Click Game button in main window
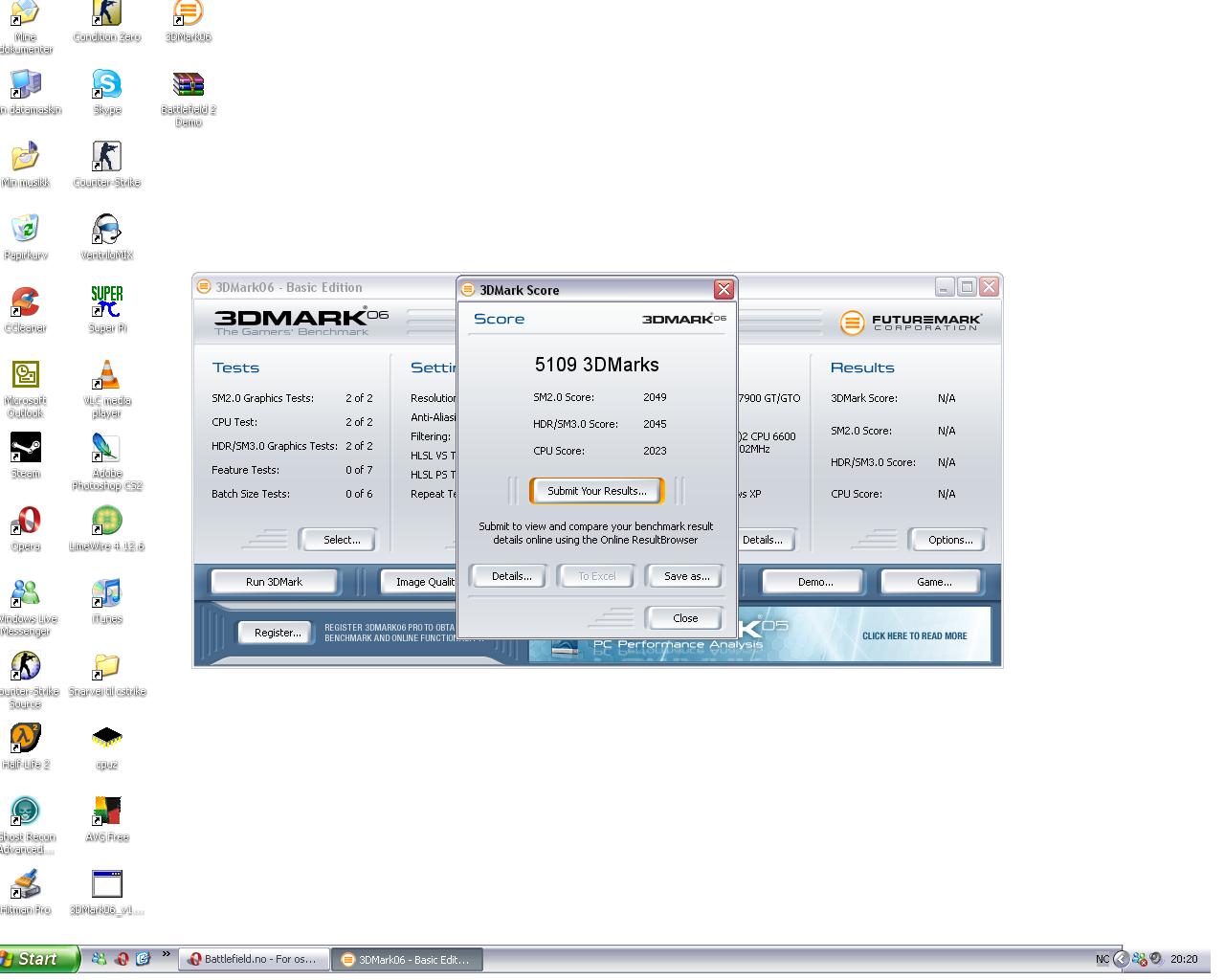Image resolution: width=1225 pixels, height=980 pixels. [x=933, y=582]
